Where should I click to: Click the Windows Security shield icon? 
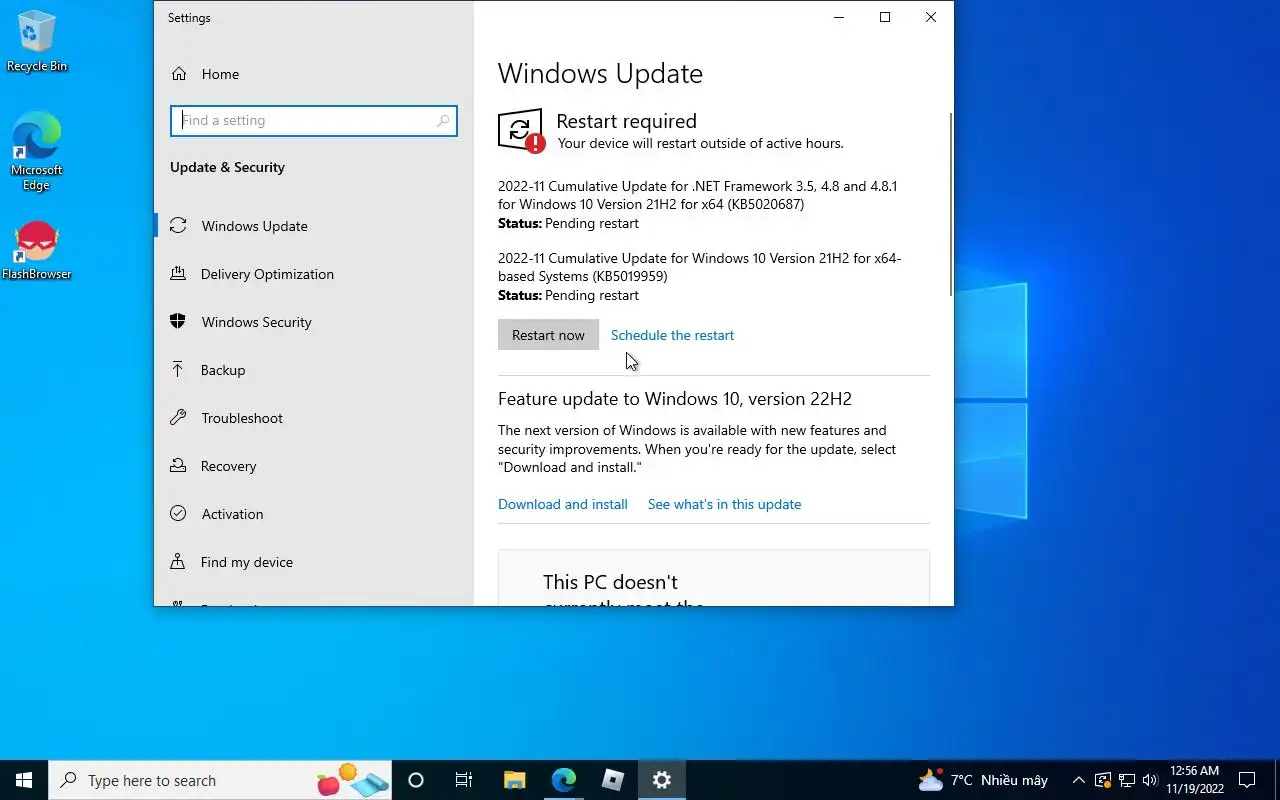[x=178, y=322]
